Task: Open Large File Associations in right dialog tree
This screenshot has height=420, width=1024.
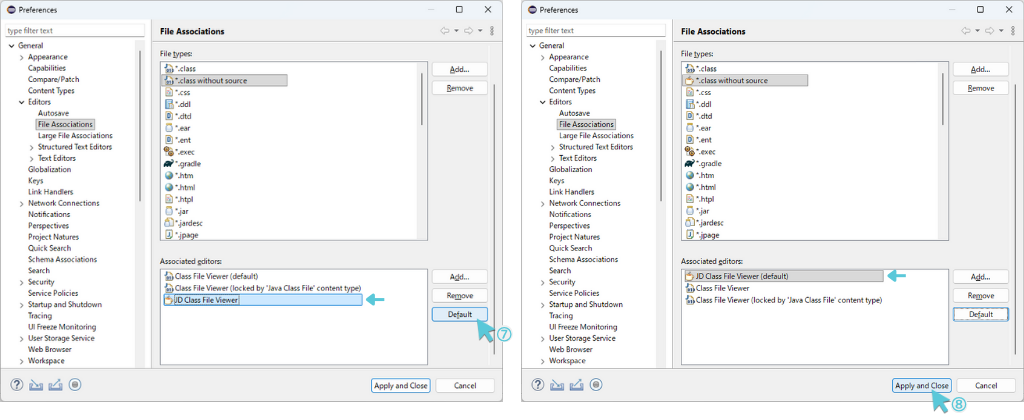Action: pos(595,135)
